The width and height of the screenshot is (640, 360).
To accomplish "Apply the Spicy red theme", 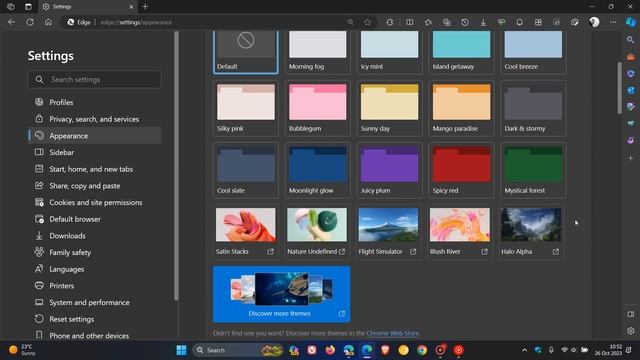I will [x=461, y=170].
